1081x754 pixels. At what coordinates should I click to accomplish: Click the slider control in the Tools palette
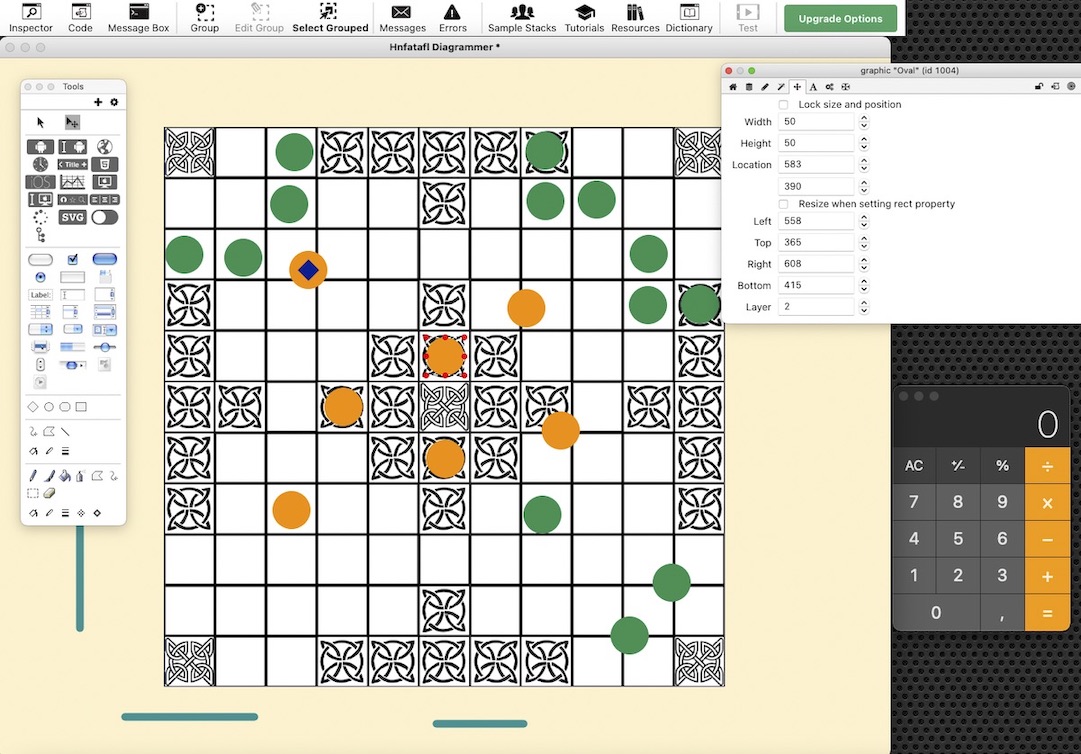pos(104,346)
